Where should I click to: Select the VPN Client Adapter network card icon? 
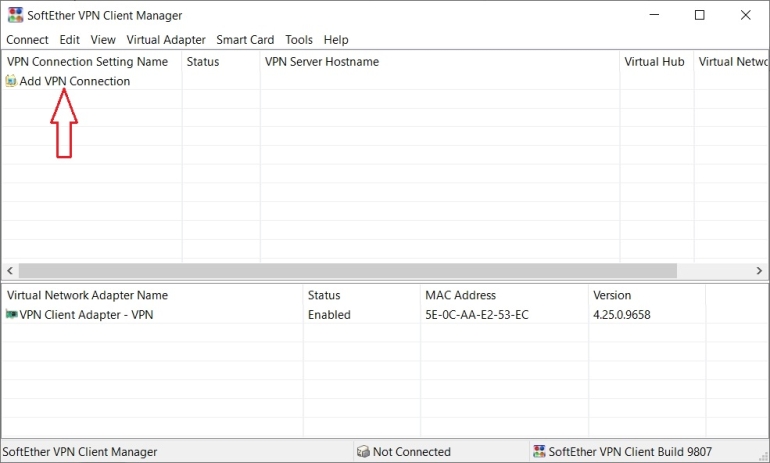tap(11, 315)
